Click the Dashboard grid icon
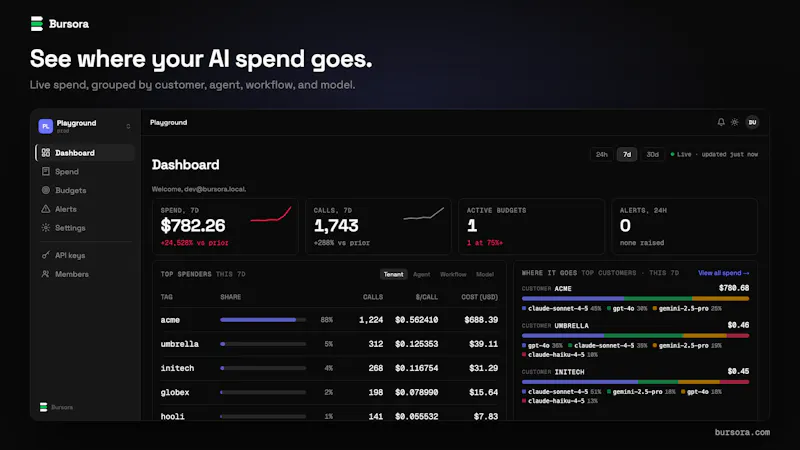Image resolution: width=800 pixels, height=450 pixels. pyautogui.click(x=46, y=153)
